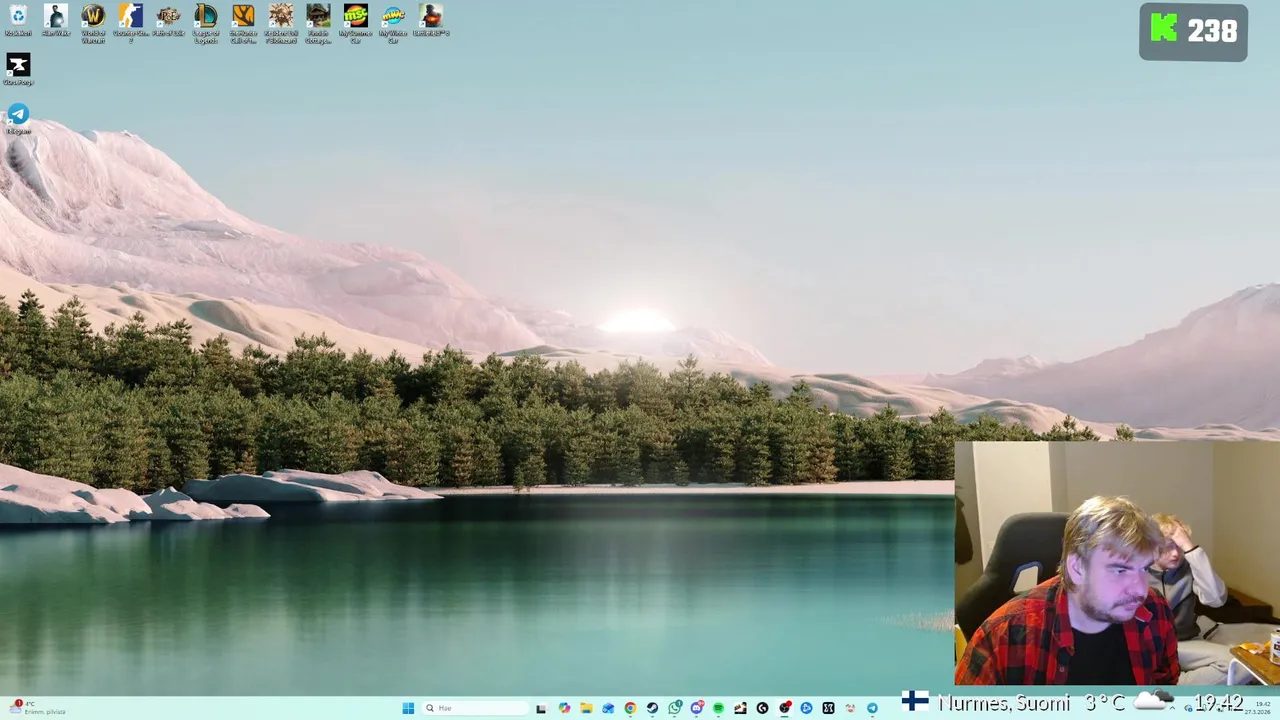This screenshot has height=720, width=1280.
Task: Select the Path of Exile shortcut
Action: pos(168,20)
